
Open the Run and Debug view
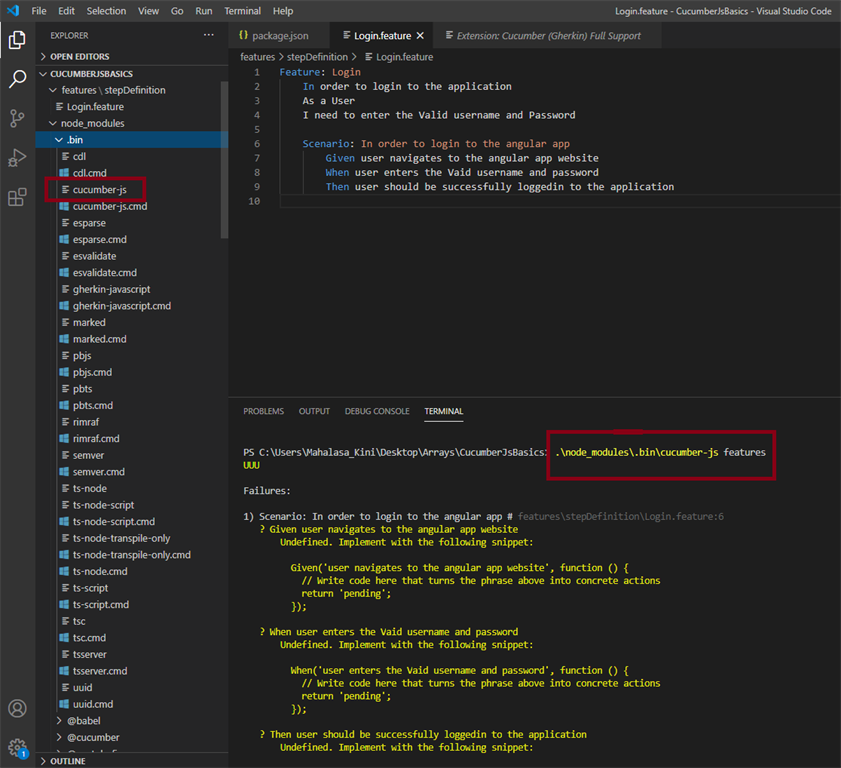click(x=17, y=158)
